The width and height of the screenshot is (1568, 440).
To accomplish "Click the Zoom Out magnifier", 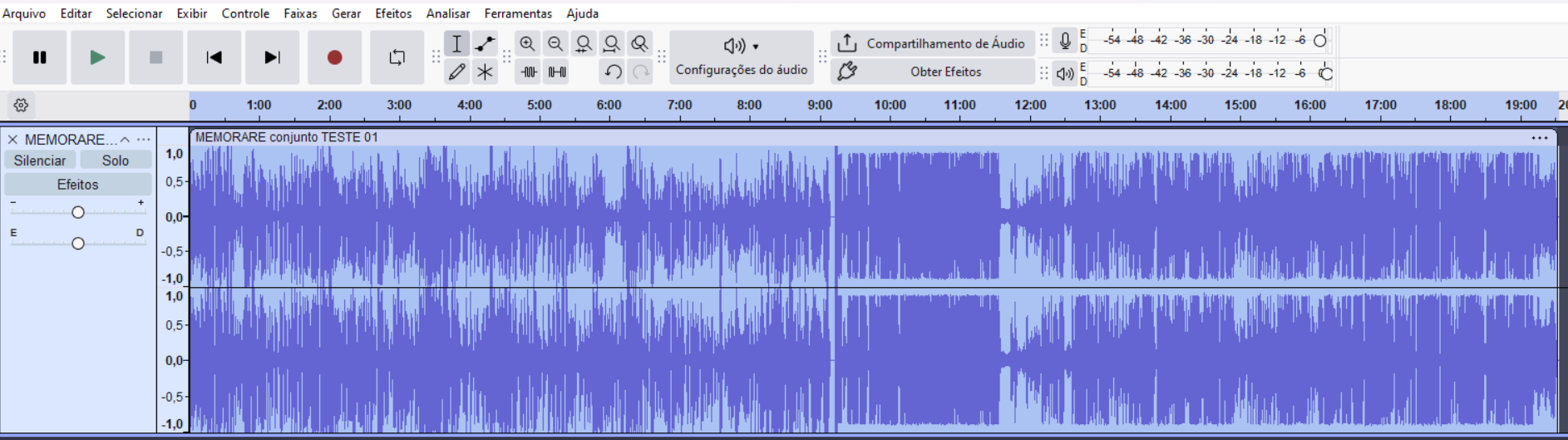I will pyautogui.click(x=555, y=44).
